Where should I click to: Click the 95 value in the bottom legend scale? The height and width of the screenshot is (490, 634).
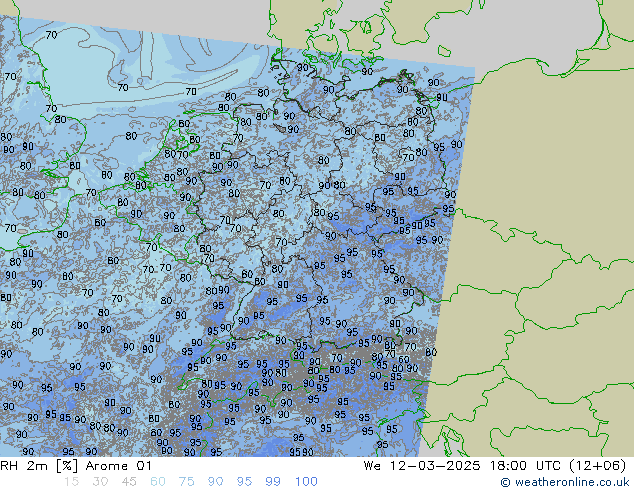pos(244,482)
